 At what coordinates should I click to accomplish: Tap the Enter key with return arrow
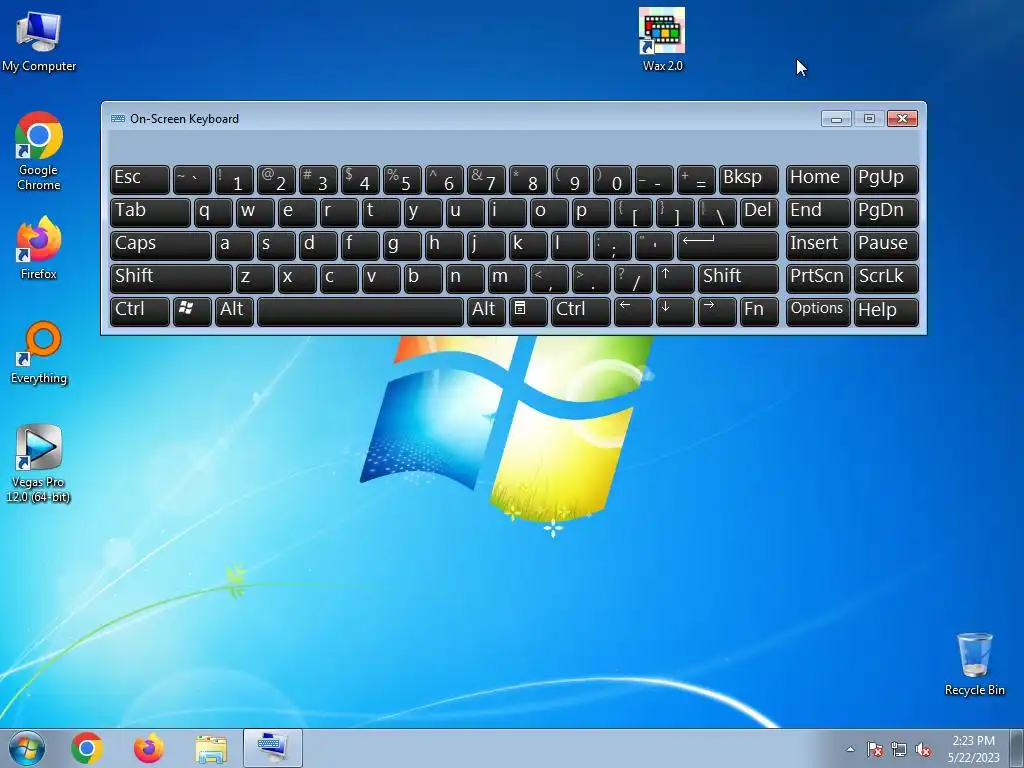pos(728,246)
